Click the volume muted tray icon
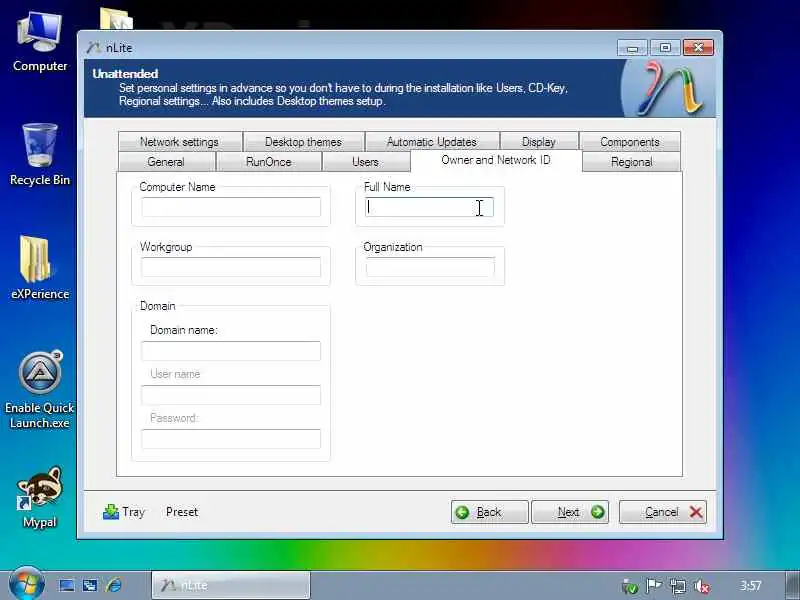Image resolution: width=800 pixels, height=600 pixels. tap(703, 586)
